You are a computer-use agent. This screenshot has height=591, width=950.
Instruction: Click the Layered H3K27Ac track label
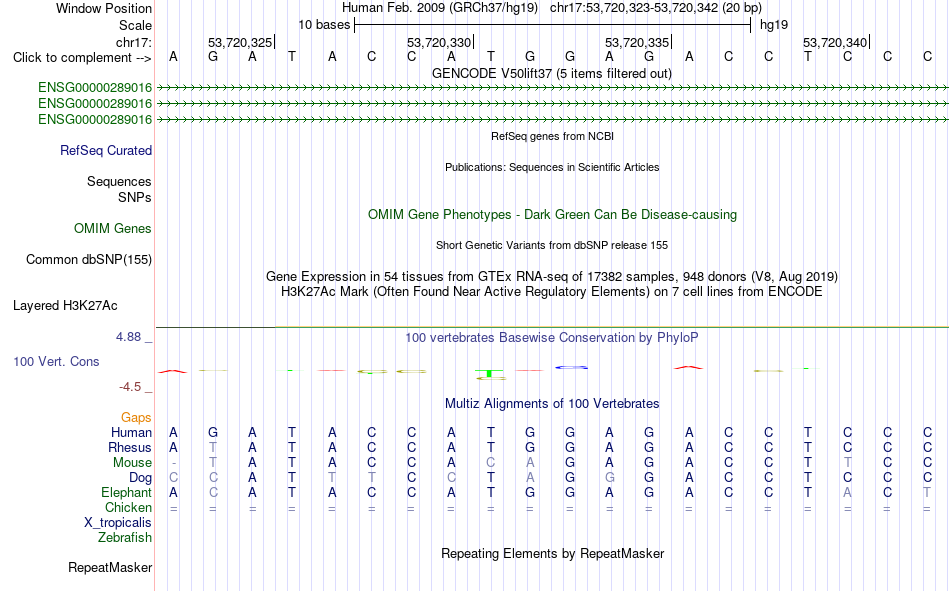65,306
